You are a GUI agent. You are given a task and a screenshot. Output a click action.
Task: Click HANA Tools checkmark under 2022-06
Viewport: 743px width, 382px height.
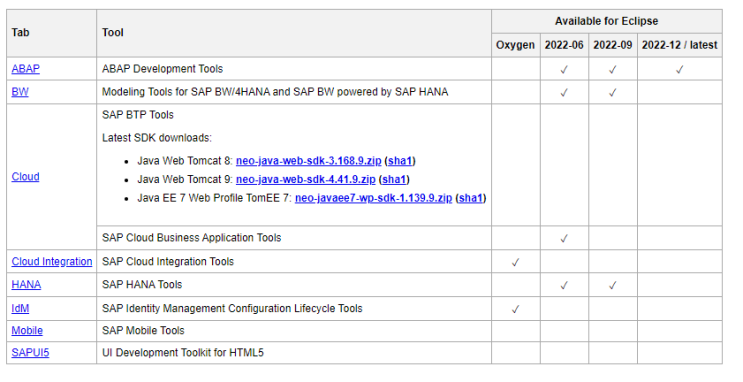click(x=564, y=285)
